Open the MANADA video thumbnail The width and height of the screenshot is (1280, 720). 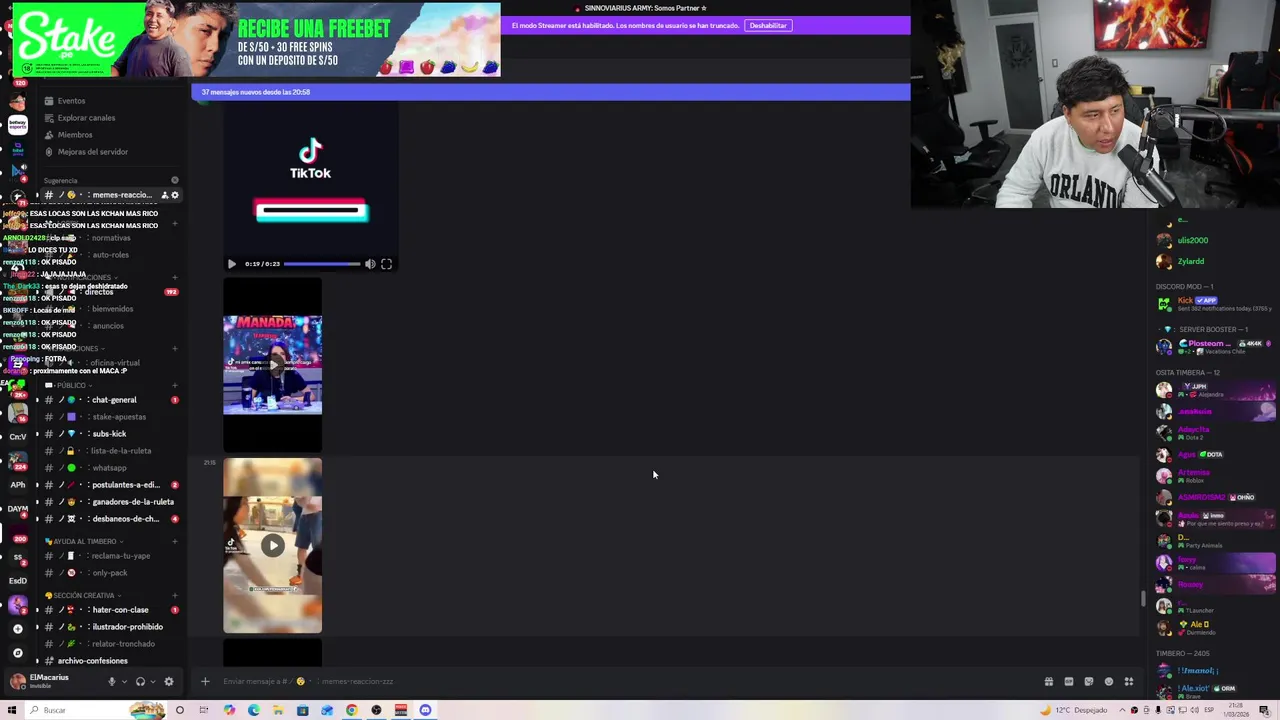(272, 365)
